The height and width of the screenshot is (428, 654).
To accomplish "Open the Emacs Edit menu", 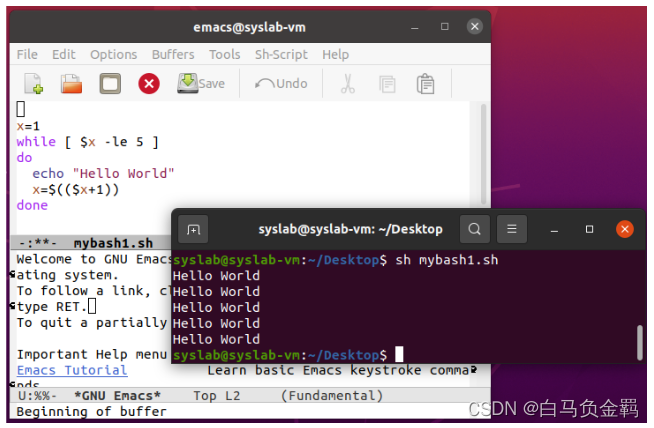I will 64,55.
